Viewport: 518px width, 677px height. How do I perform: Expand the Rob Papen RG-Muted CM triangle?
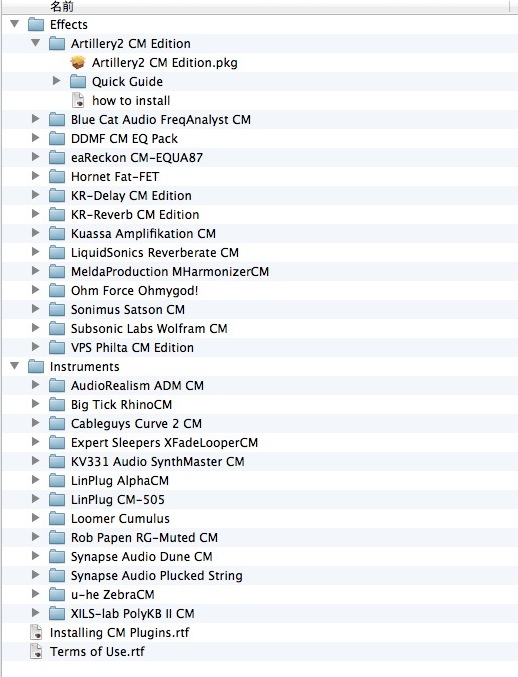tap(35, 537)
